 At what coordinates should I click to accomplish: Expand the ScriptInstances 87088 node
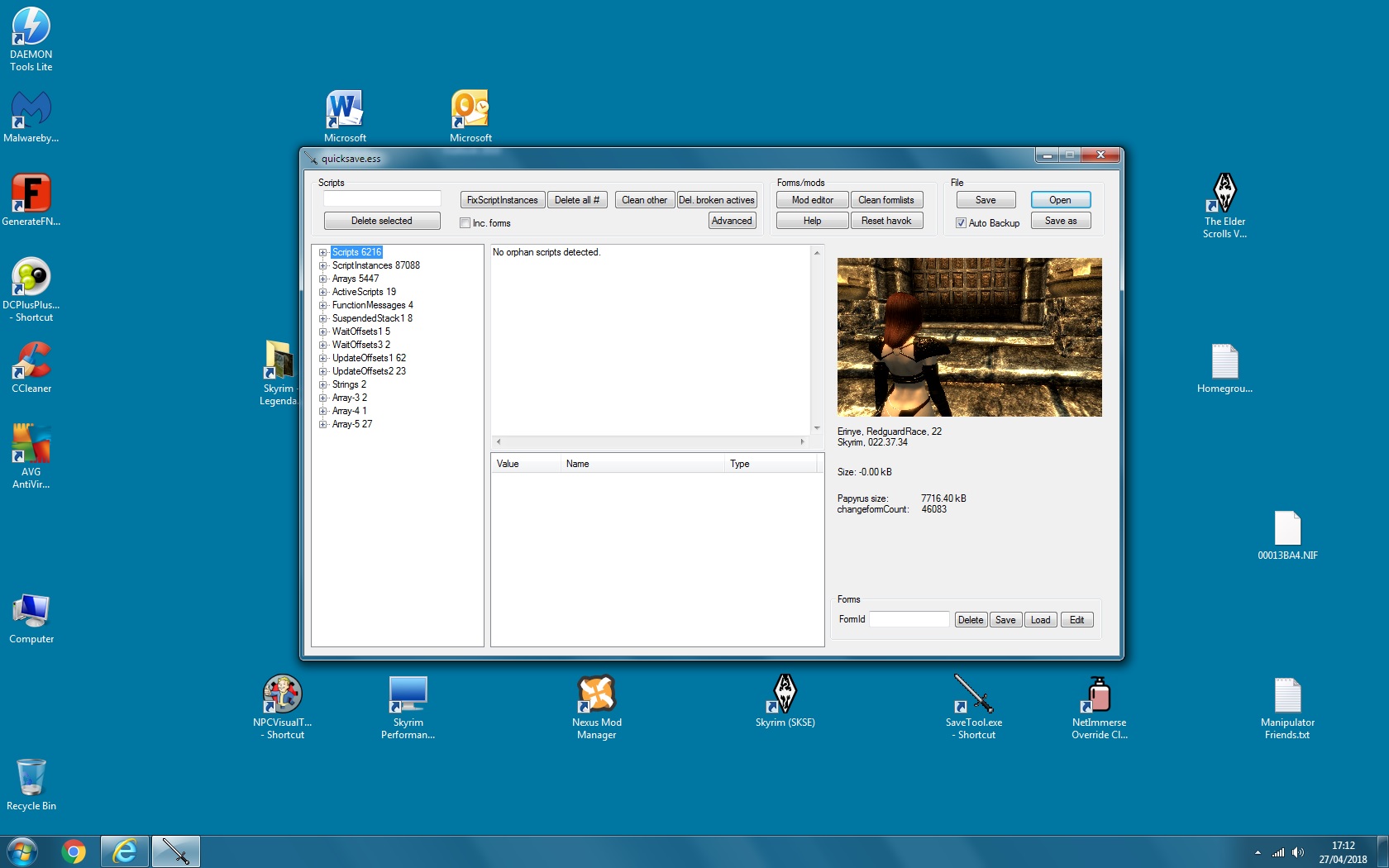pyautogui.click(x=323, y=265)
